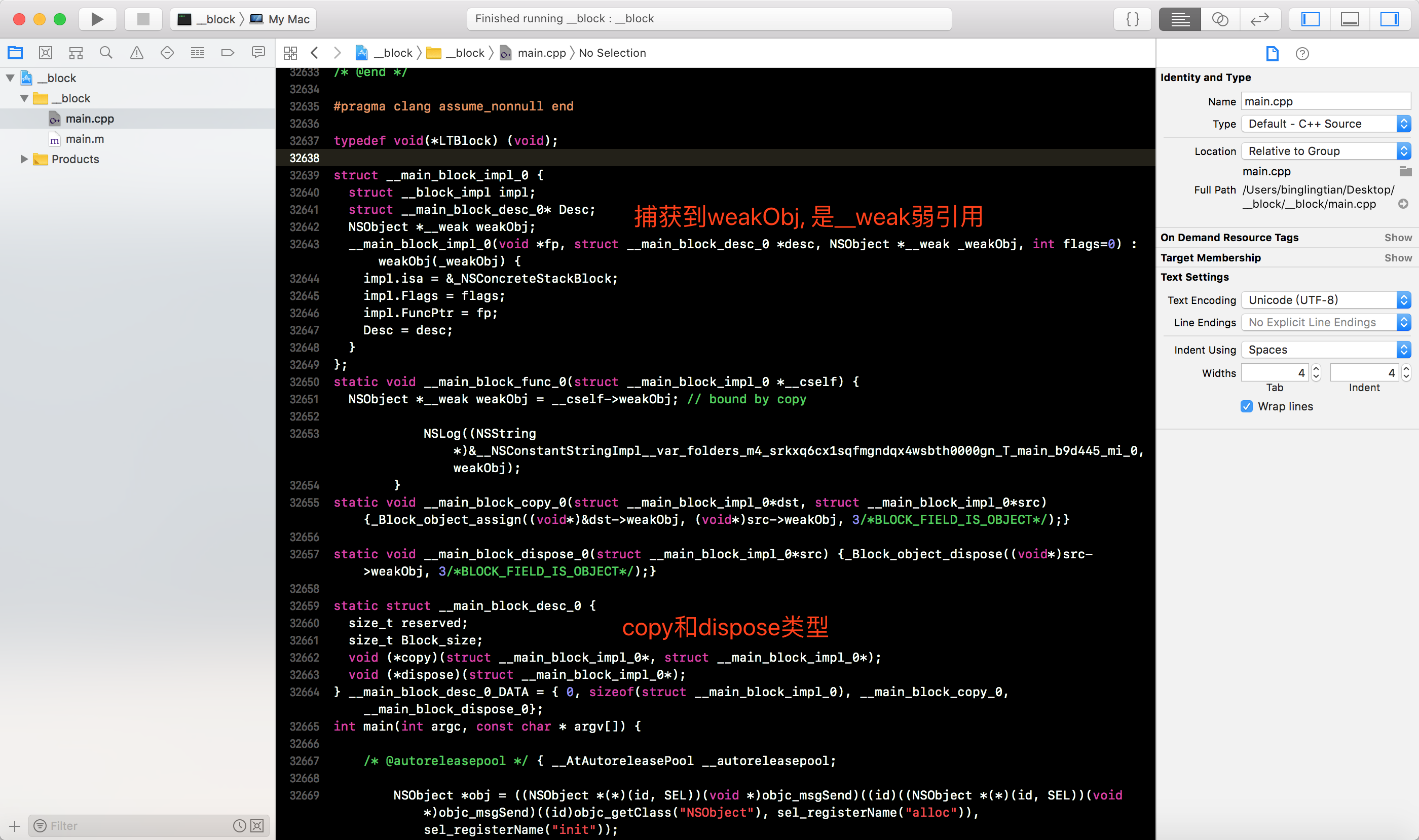This screenshot has width=1419, height=840.
Task: Adjust the Tab width stepper
Action: tap(1316, 372)
